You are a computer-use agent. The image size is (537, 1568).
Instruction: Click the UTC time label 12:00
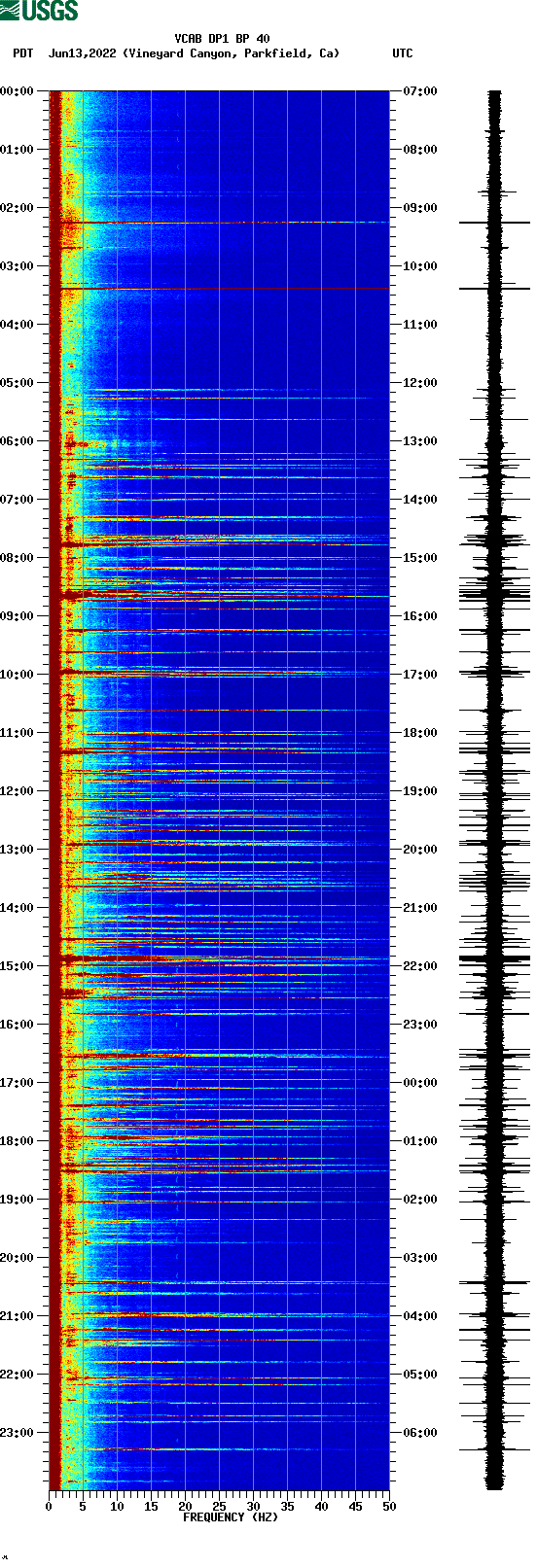(x=420, y=383)
